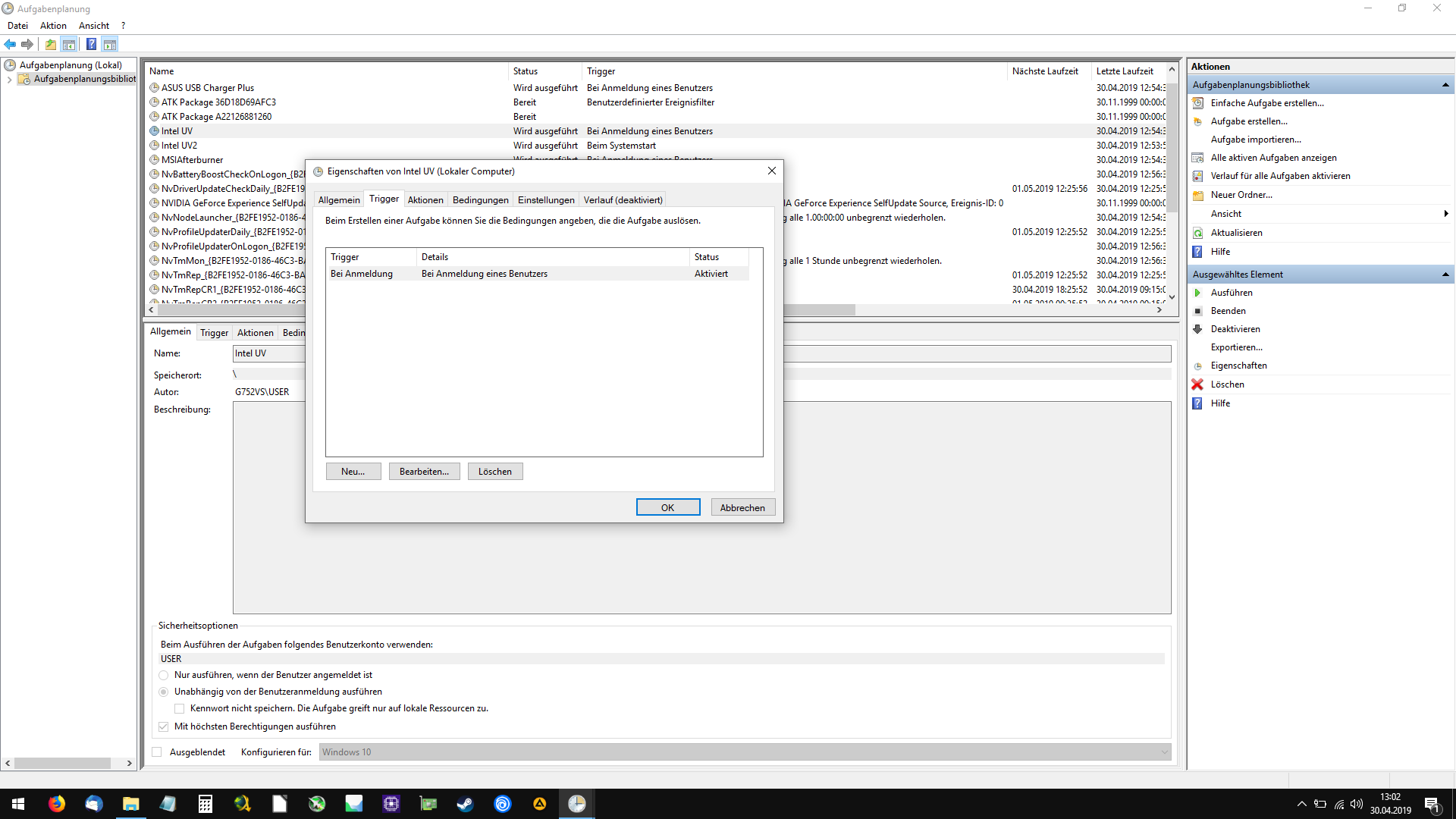The image size is (1456, 819).
Task: Click the green Ausführen run icon
Action: 1197,293
